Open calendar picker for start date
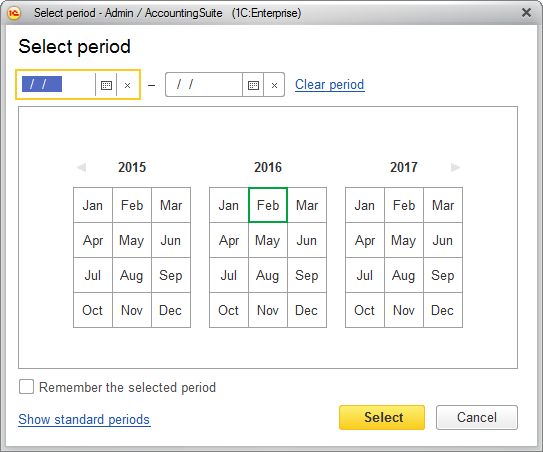The image size is (543, 452). click(106, 85)
